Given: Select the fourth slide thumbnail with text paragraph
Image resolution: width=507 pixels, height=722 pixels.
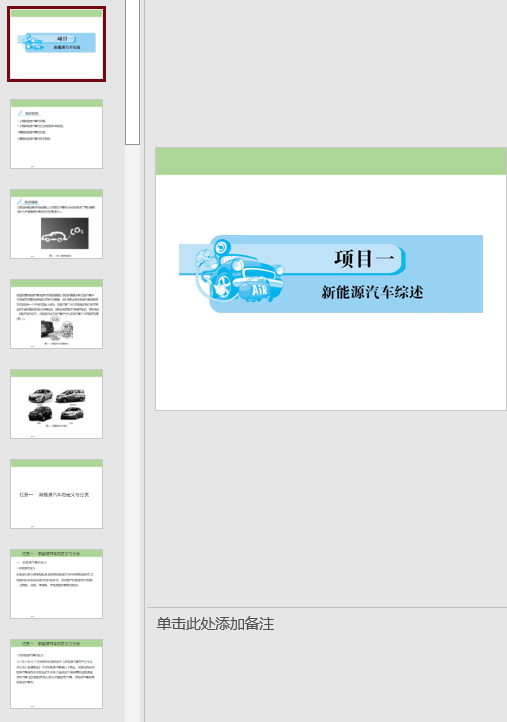Looking at the screenshot, I should pos(56,314).
